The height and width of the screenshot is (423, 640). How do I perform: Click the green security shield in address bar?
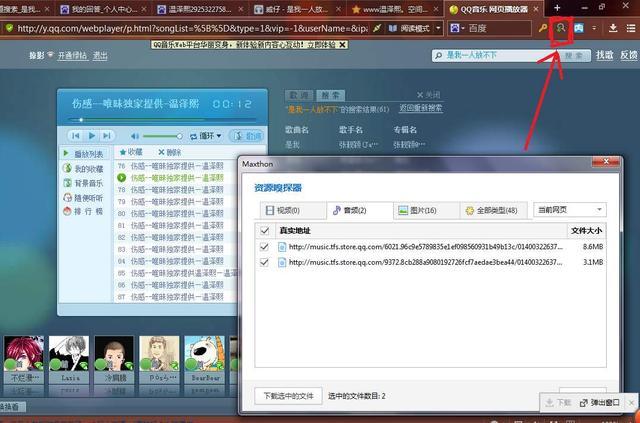[x=9, y=28]
